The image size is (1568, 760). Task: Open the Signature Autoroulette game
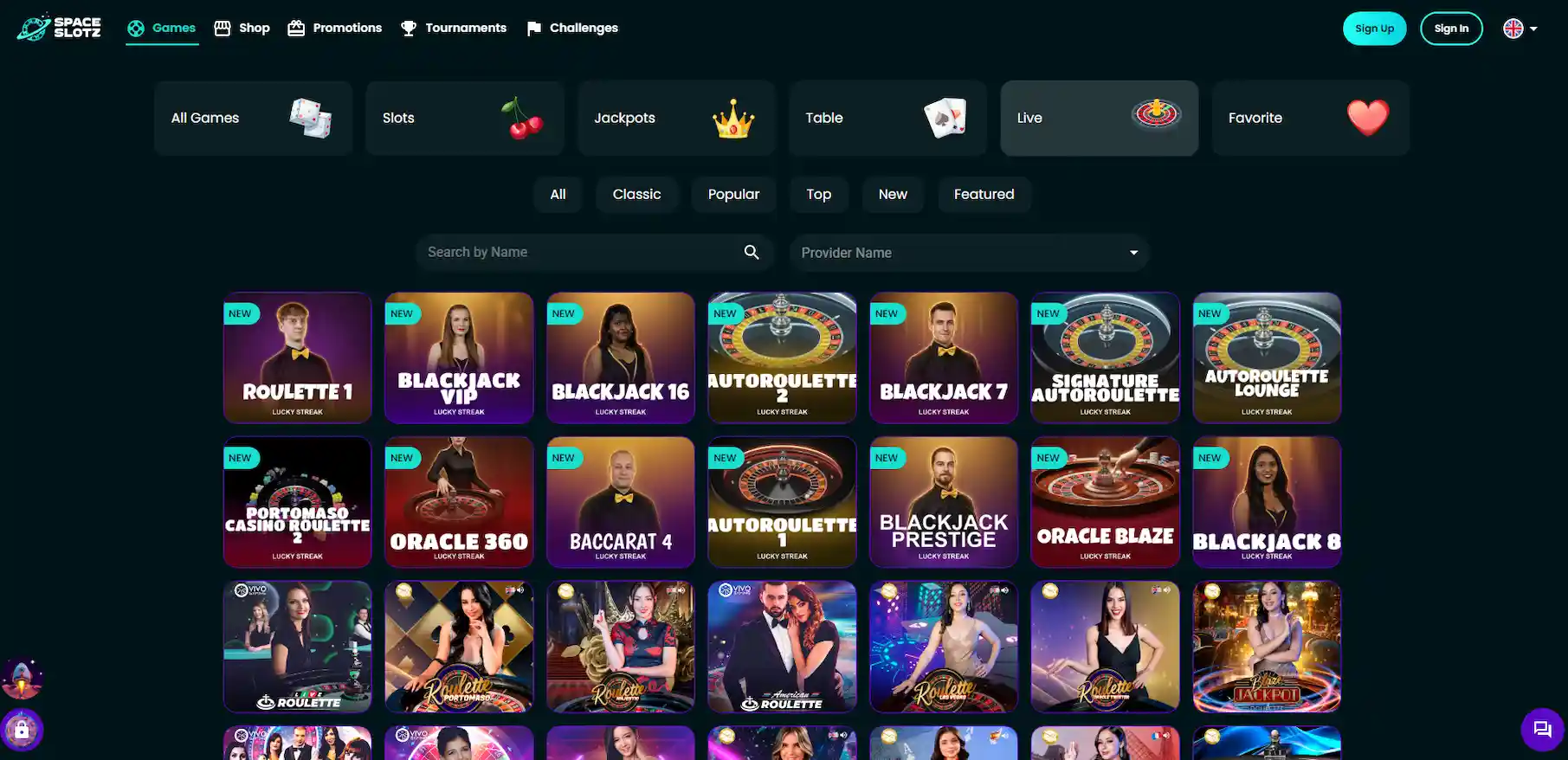click(1106, 357)
